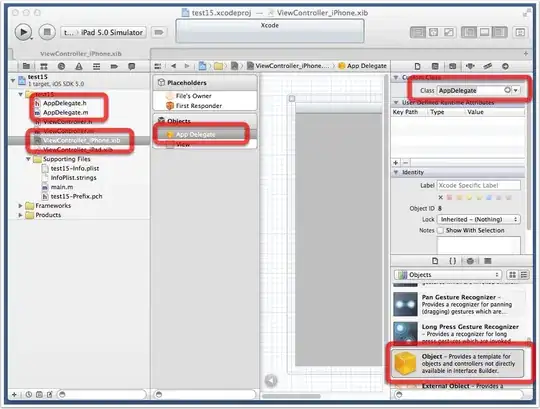Open the related files menu in jump bar
Viewport: 540px width, 409px height.
tap(158, 66)
